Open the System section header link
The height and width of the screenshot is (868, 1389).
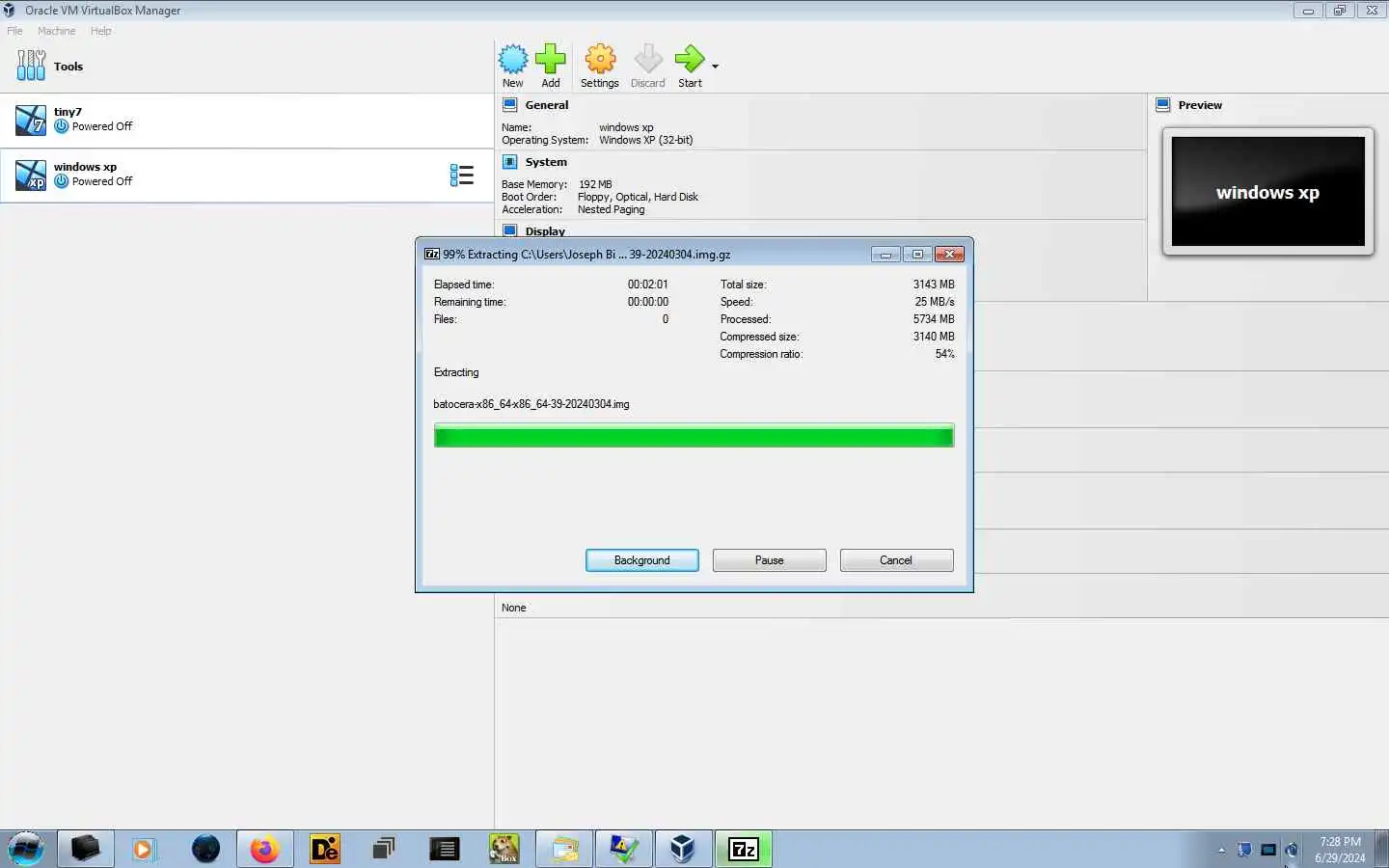coord(546,162)
